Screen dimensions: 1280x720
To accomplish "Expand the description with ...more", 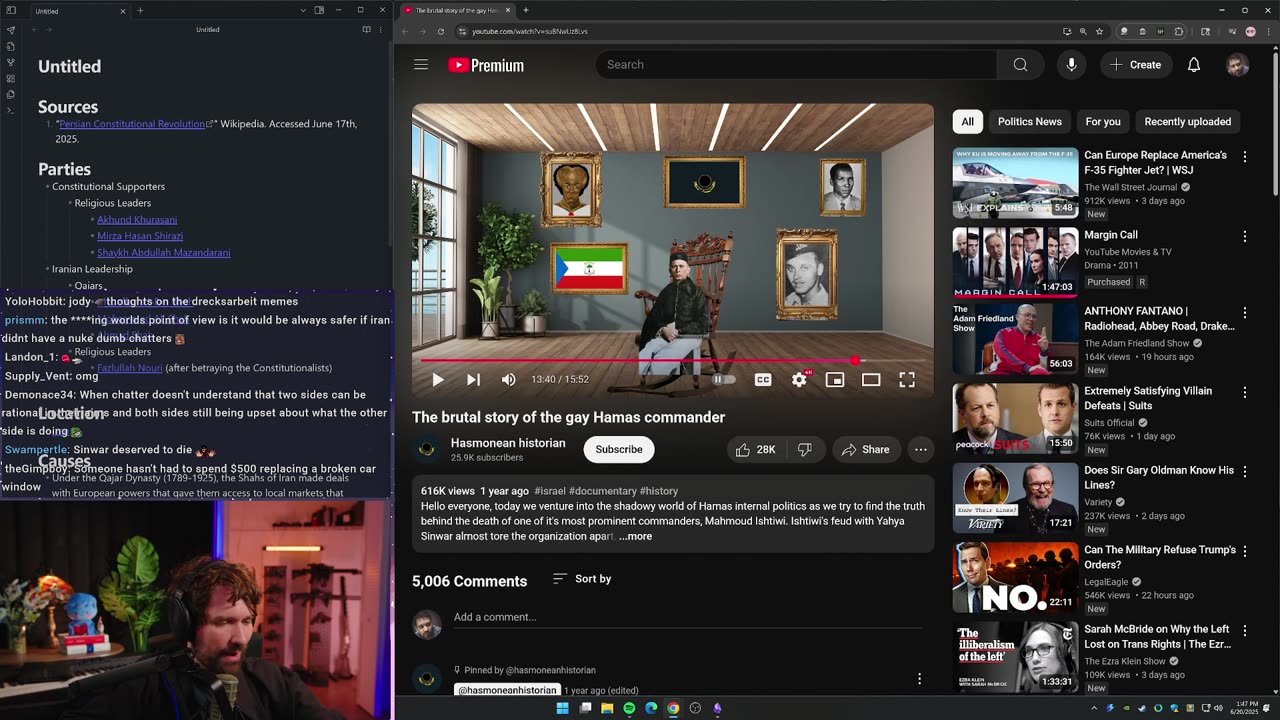I will coord(635,537).
